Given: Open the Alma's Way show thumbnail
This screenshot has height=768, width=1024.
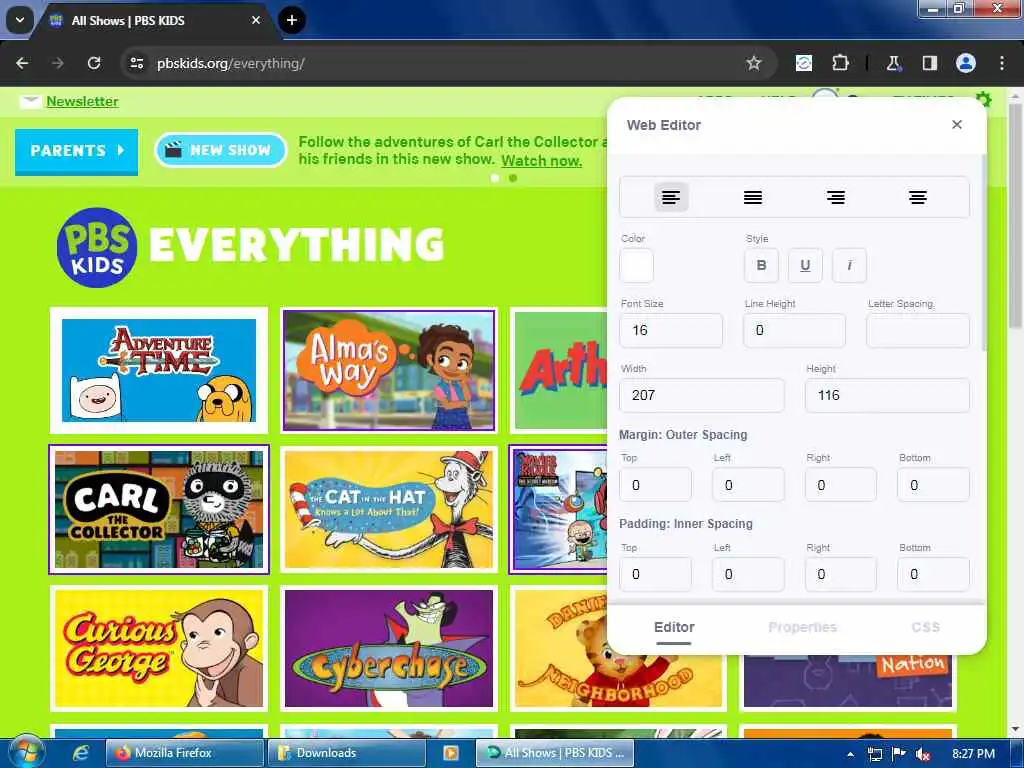Looking at the screenshot, I should (389, 370).
